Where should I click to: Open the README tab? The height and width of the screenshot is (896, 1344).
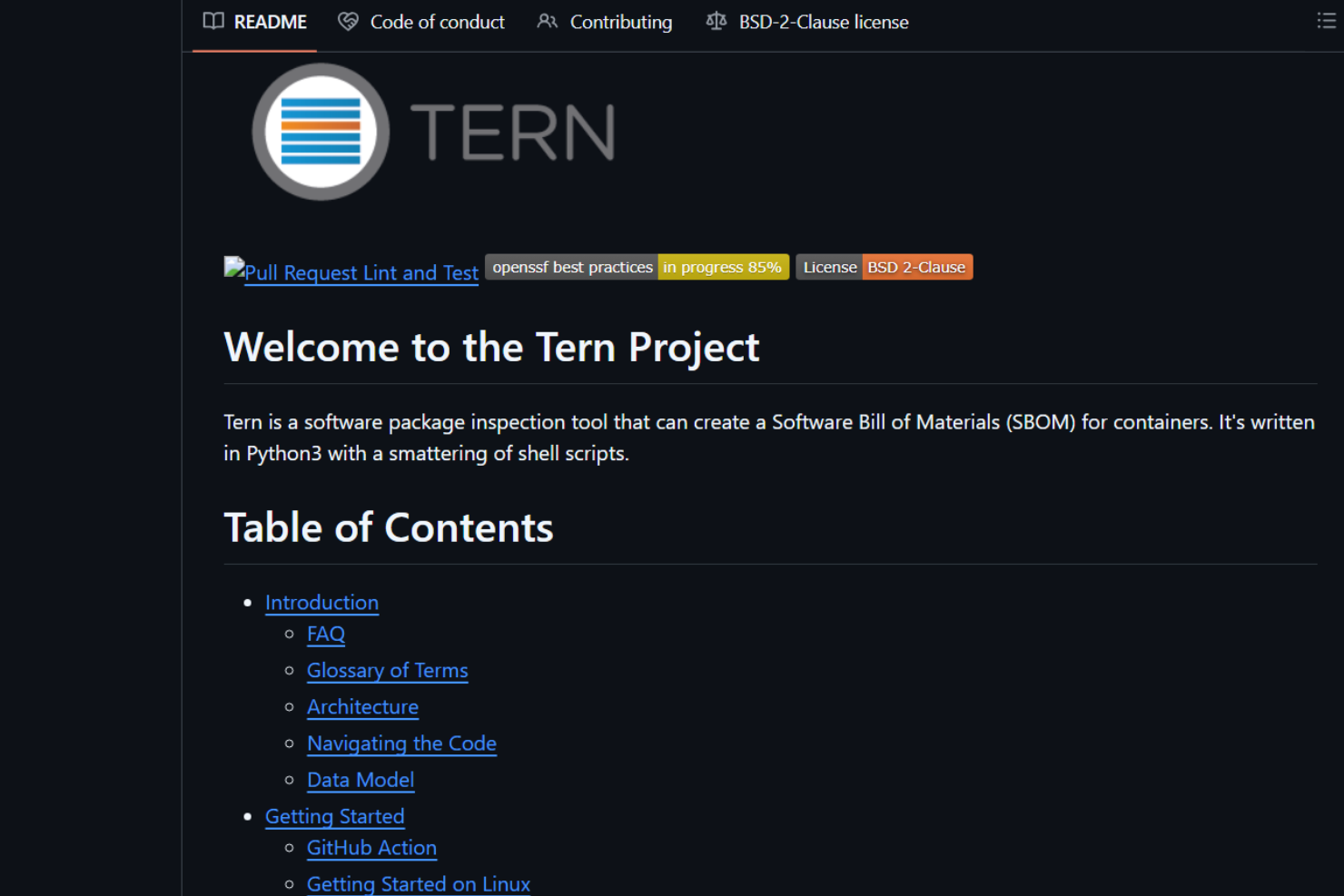pyautogui.click(x=254, y=22)
